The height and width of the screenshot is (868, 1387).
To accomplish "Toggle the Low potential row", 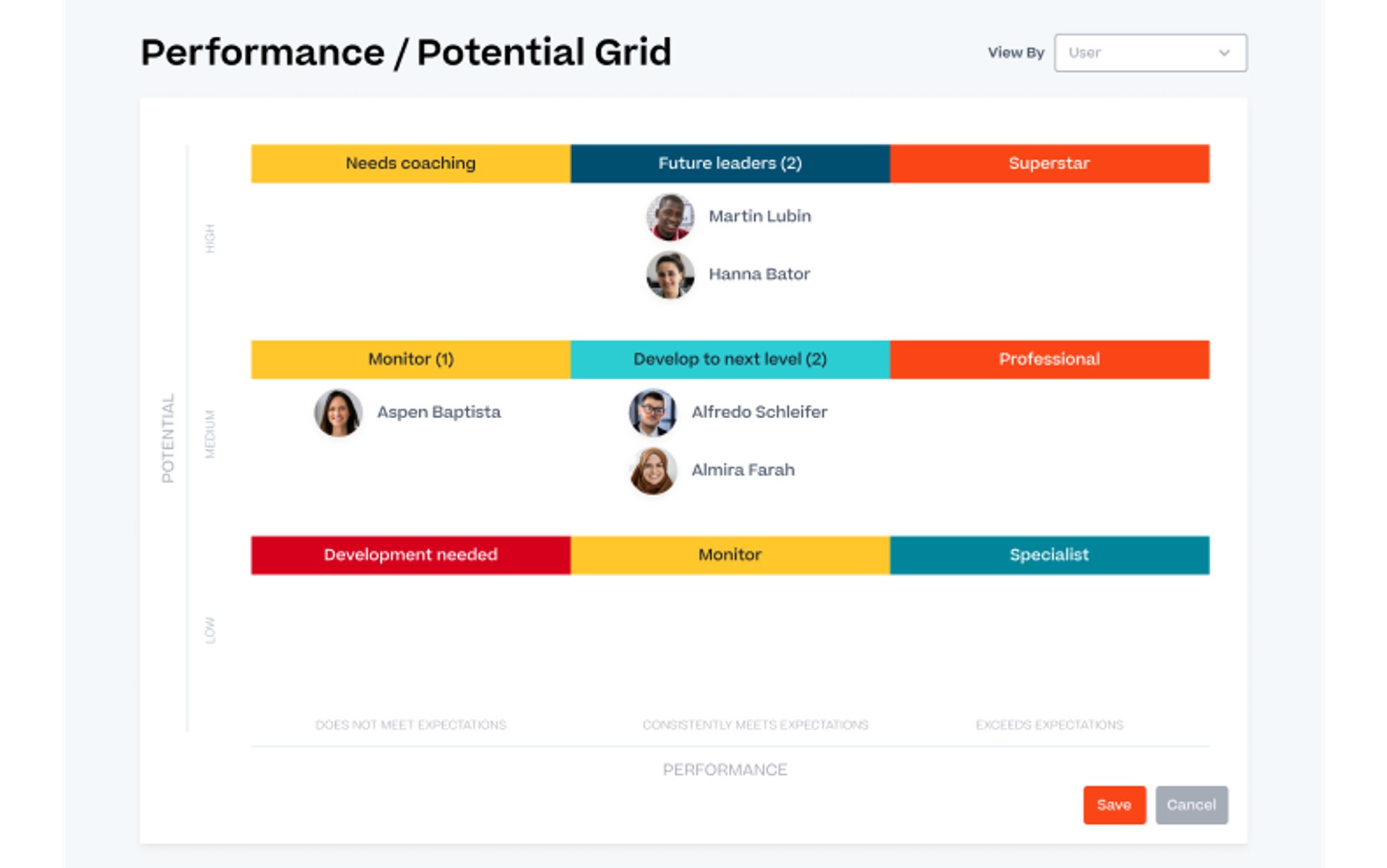I will click(211, 626).
